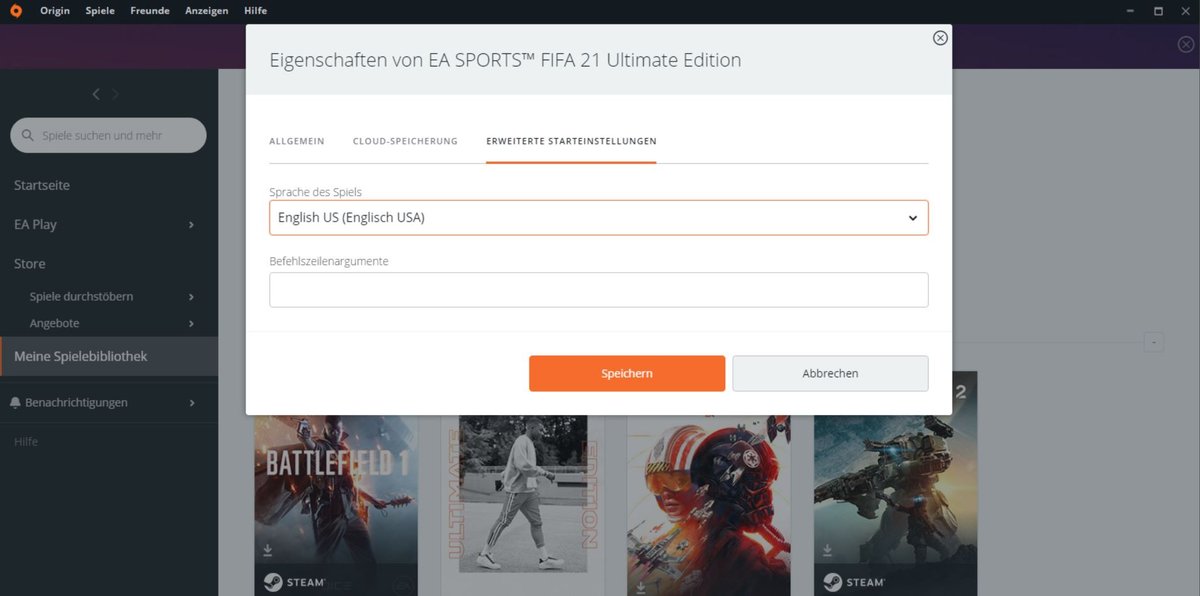The height and width of the screenshot is (596, 1200).
Task: Select Erweiterte Starteinstellungen tab
Action: pos(571,141)
